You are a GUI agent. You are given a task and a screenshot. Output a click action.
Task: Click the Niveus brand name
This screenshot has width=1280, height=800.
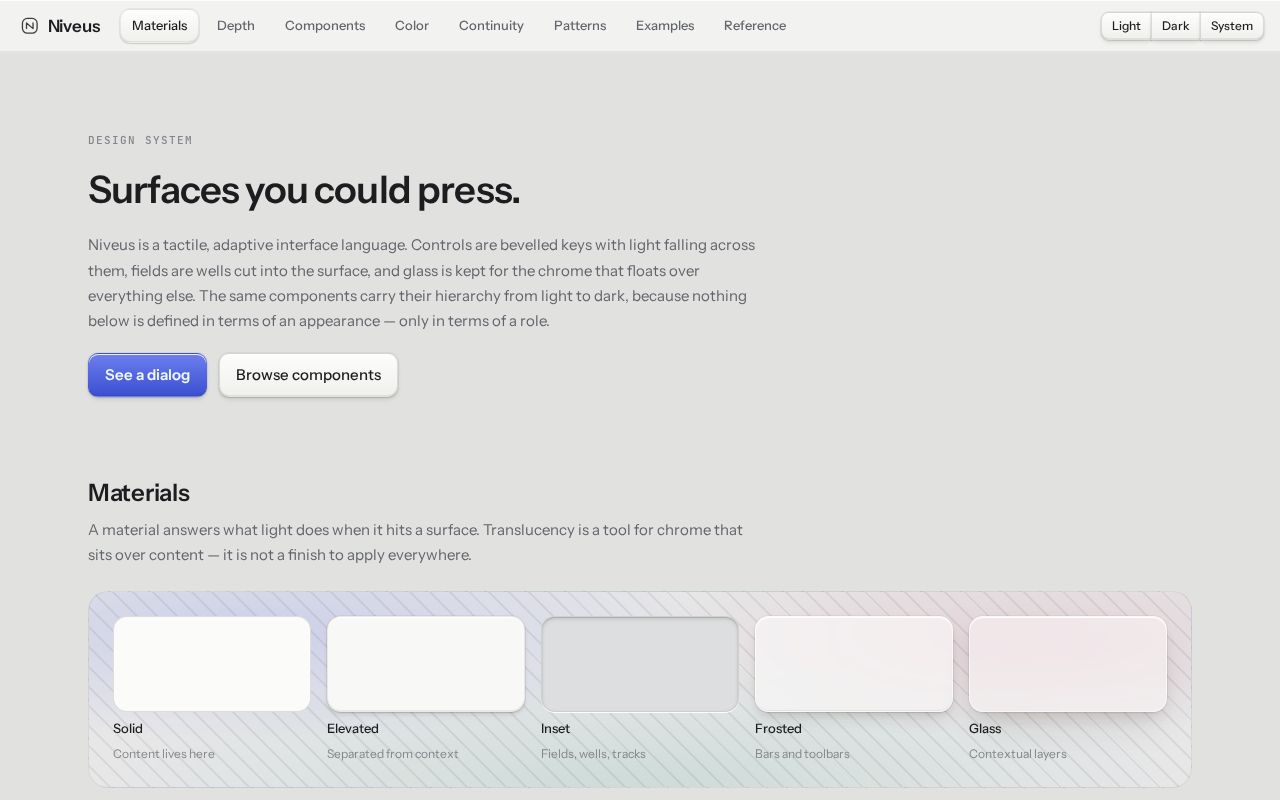(74, 26)
